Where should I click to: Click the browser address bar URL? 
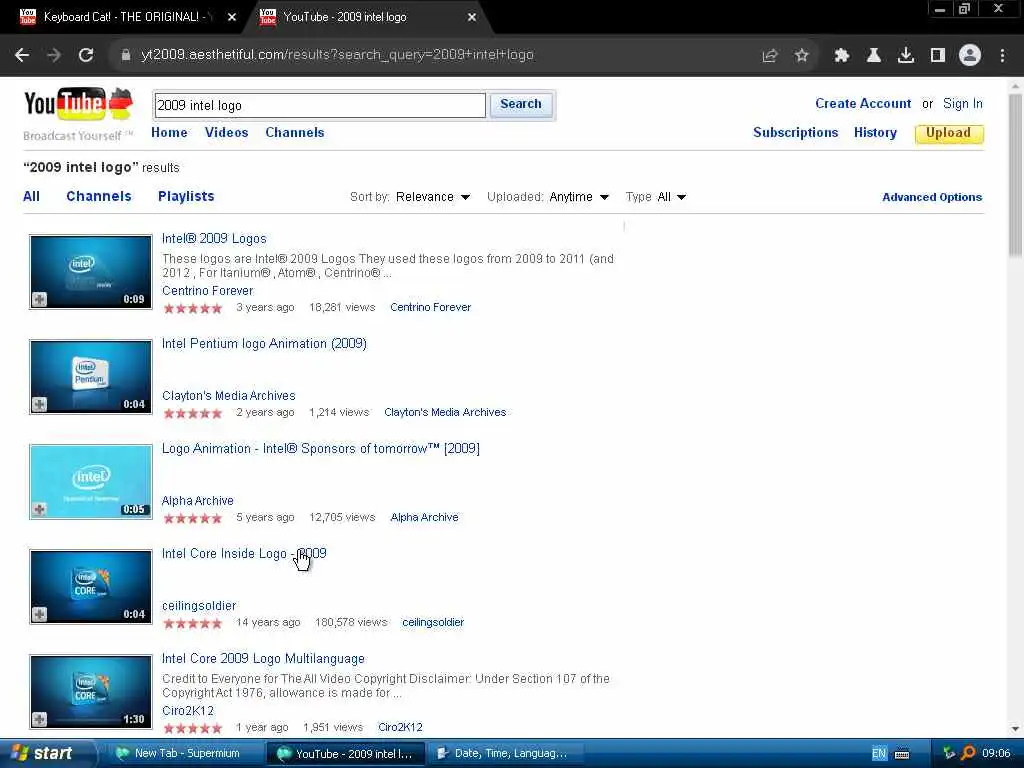tap(338, 55)
